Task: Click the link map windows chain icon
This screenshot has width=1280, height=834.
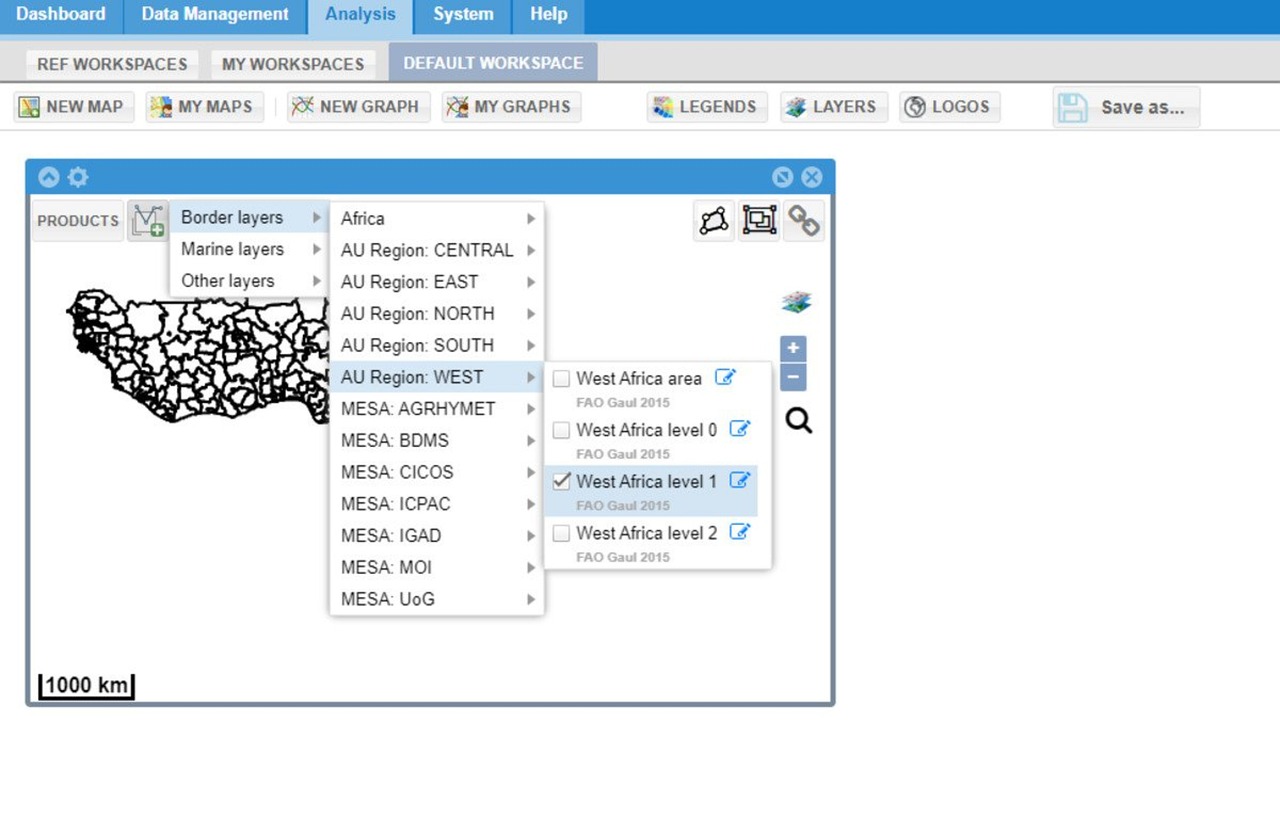Action: pos(804,220)
